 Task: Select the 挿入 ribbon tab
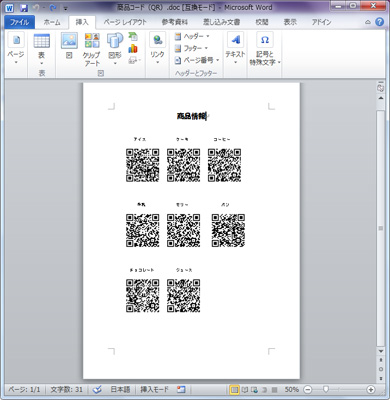[x=82, y=22]
